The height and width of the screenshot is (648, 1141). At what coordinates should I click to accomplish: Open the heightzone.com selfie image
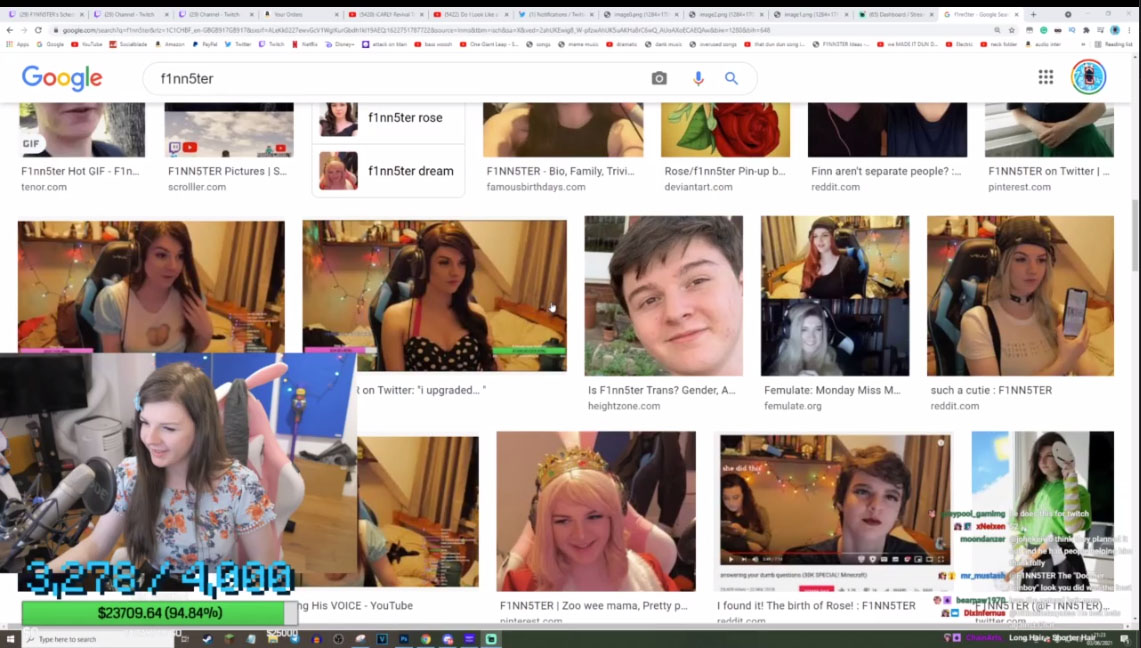[x=664, y=295]
